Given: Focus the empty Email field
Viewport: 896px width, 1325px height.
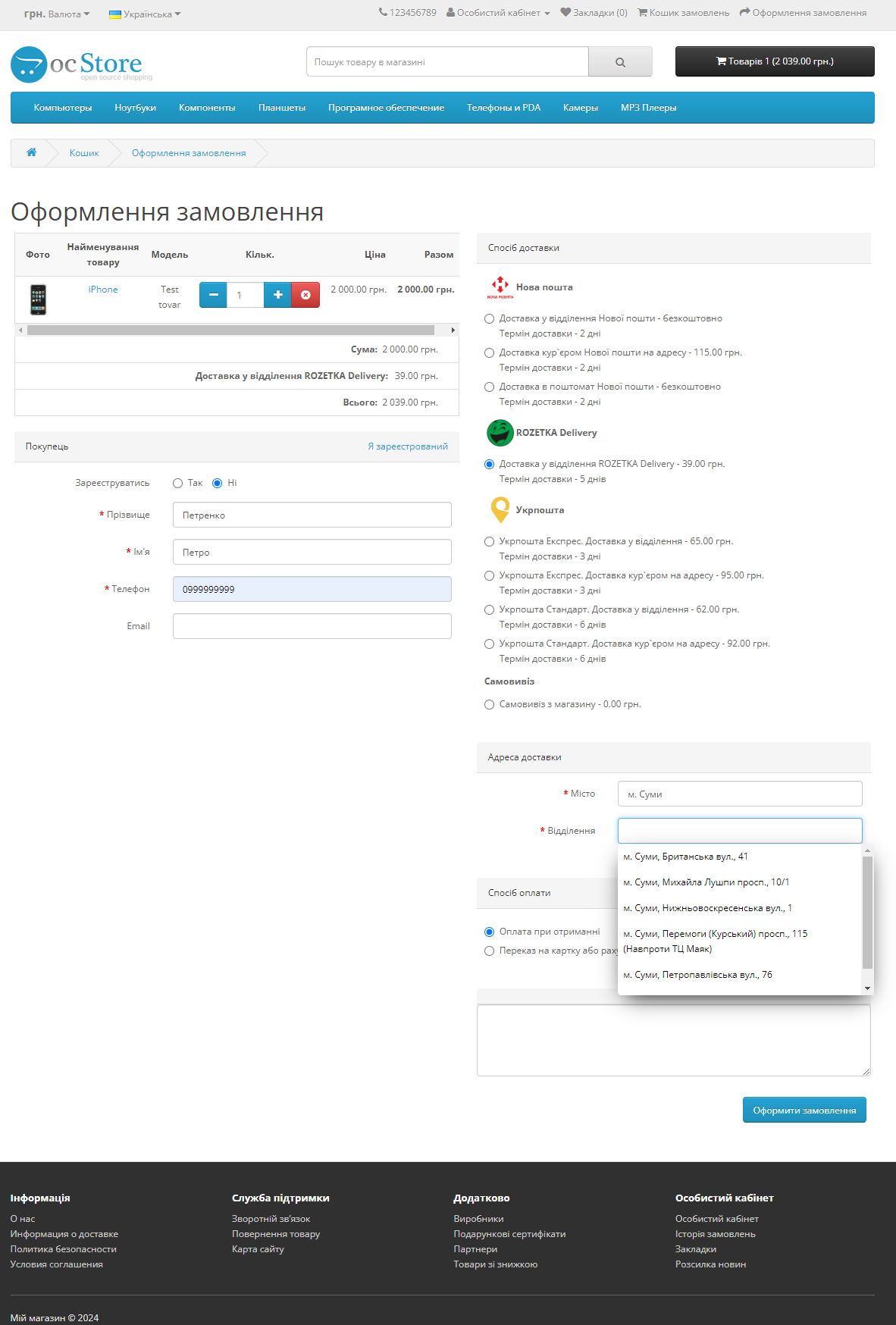Looking at the screenshot, I should tap(312, 626).
